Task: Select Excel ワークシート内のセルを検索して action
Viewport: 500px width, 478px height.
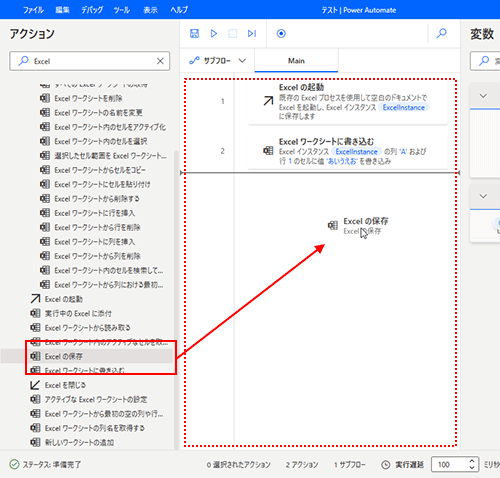Action: [x=109, y=270]
